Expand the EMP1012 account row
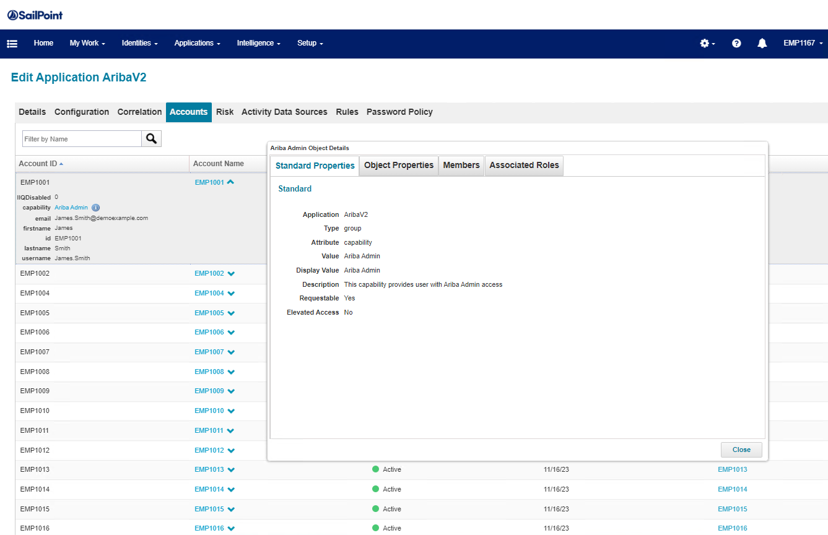Viewport: 828px width, 535px height. (x=231, y=450)
